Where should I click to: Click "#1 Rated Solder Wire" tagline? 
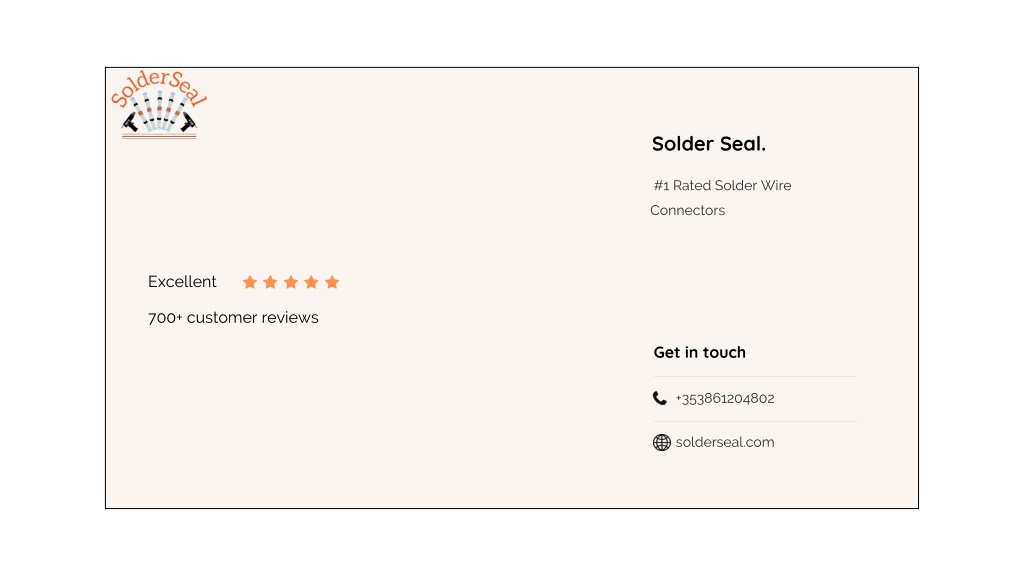pos(722,185)
